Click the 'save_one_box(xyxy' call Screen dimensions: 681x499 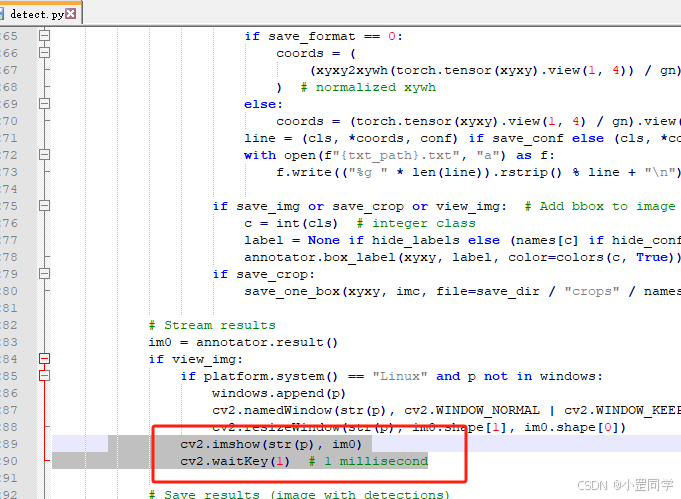pos(312,291)
